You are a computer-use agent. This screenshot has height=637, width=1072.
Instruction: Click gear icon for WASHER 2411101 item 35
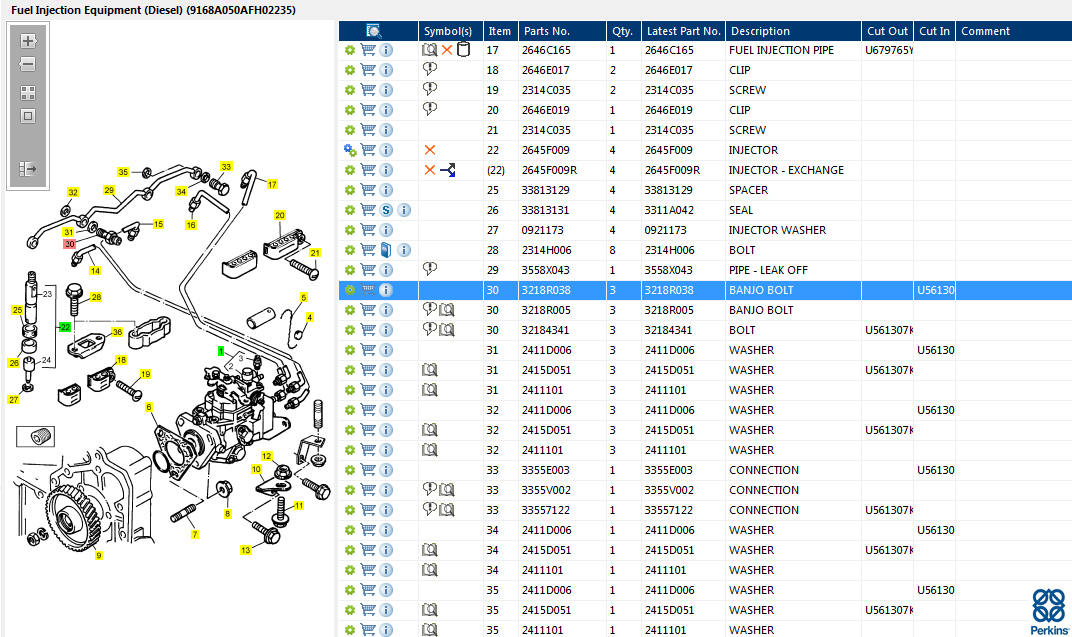click(350, 629)
